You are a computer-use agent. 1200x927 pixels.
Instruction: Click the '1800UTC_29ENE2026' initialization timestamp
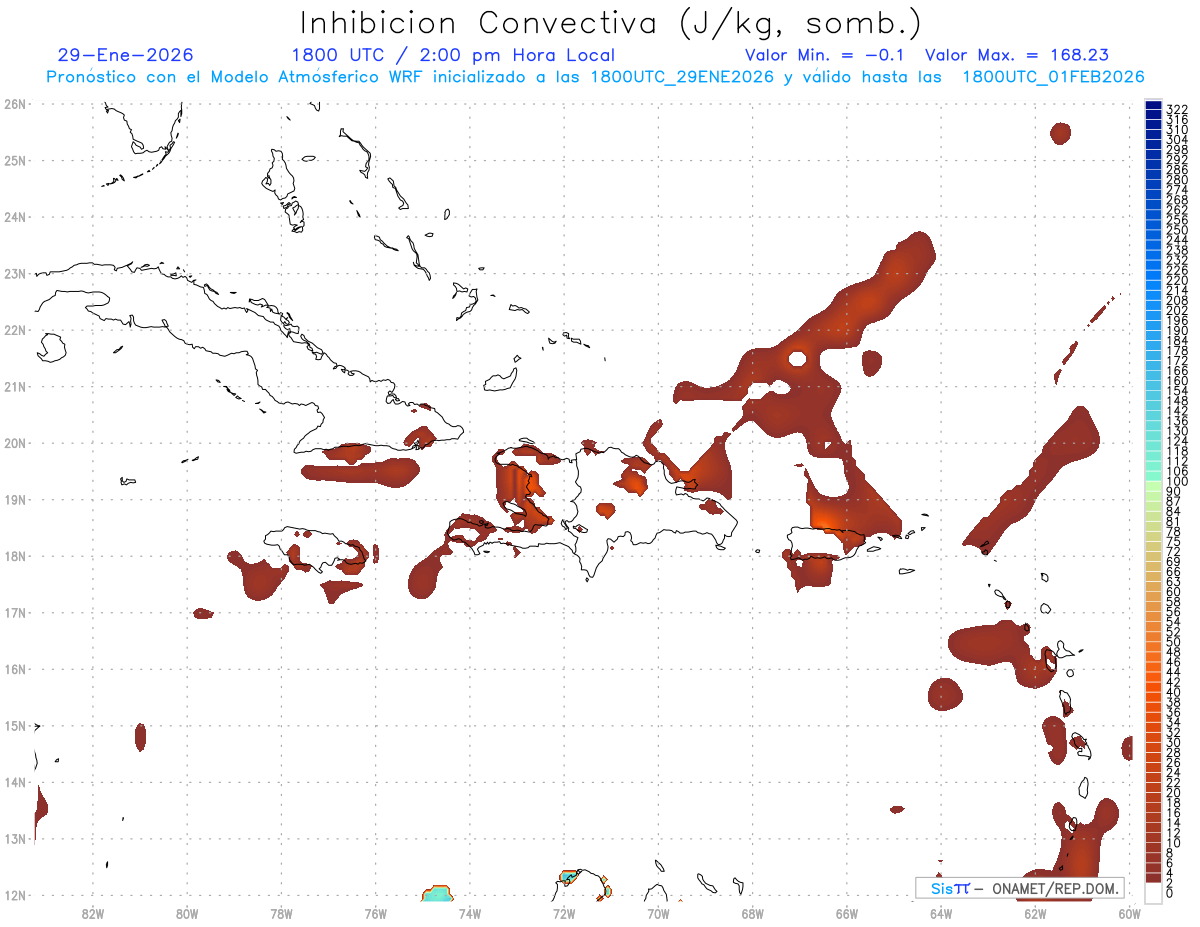click(x=682, y=77)
